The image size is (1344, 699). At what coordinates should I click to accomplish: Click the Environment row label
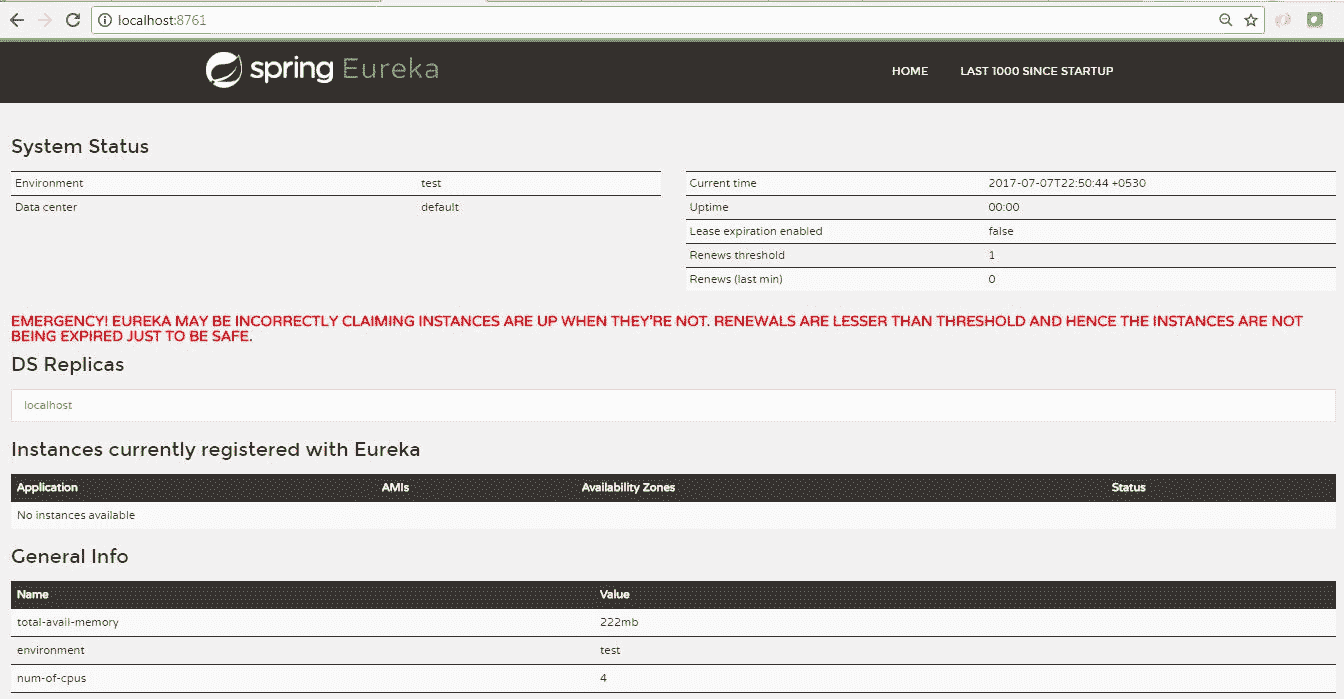click(49, 183)
